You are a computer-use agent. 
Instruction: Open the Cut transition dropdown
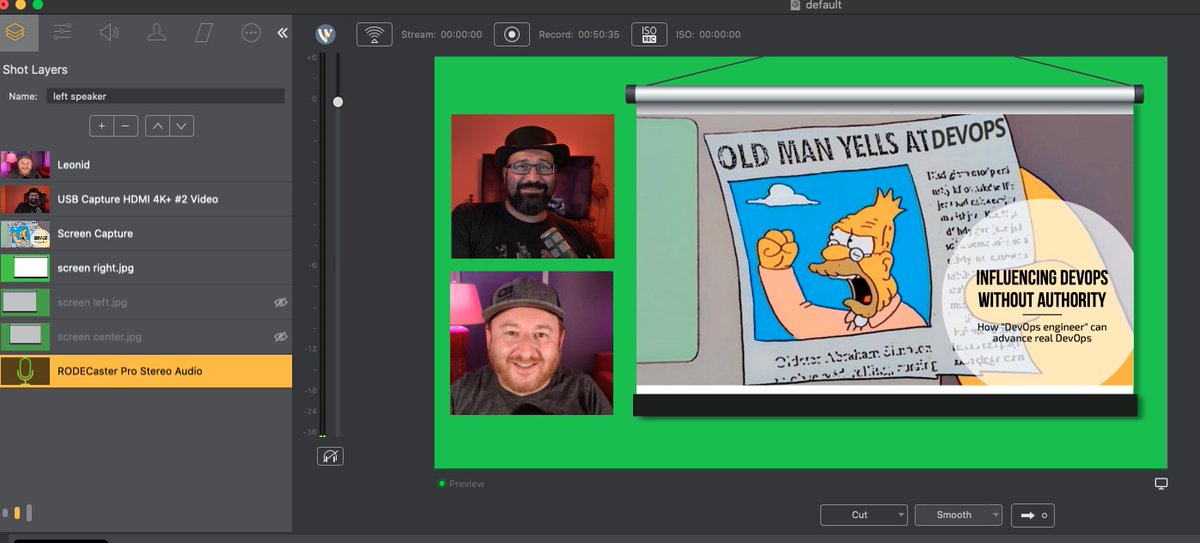(x=864, y=515)
